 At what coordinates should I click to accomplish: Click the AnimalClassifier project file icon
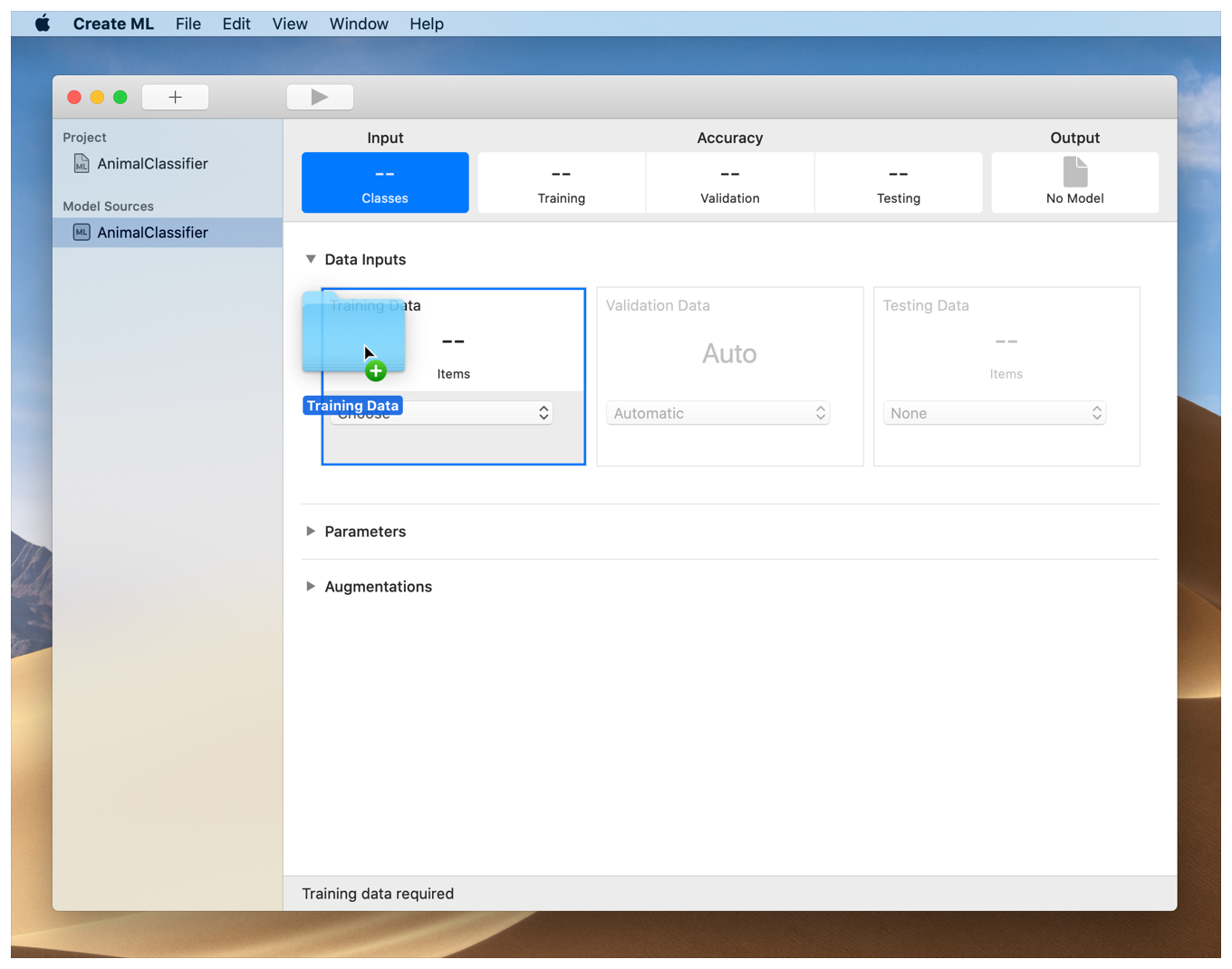pos(82,164)
